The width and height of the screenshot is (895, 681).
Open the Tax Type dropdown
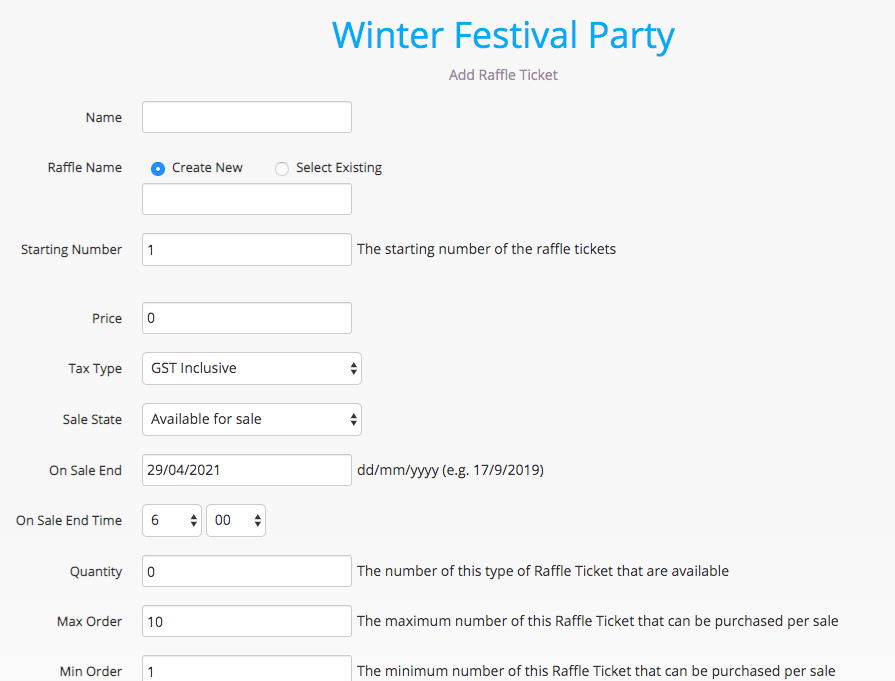tap(251, 368)
